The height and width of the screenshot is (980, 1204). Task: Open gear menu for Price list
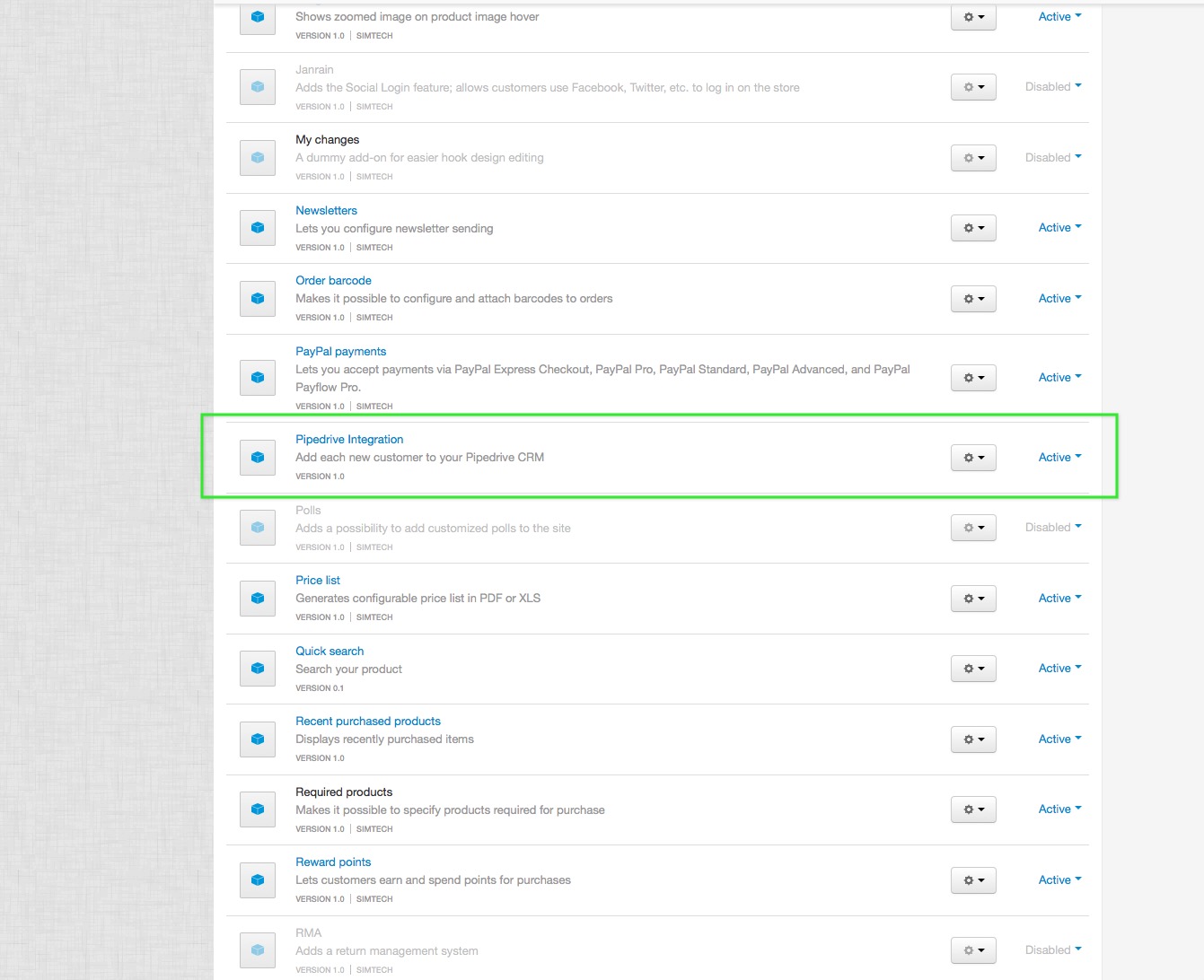(973, 599)
